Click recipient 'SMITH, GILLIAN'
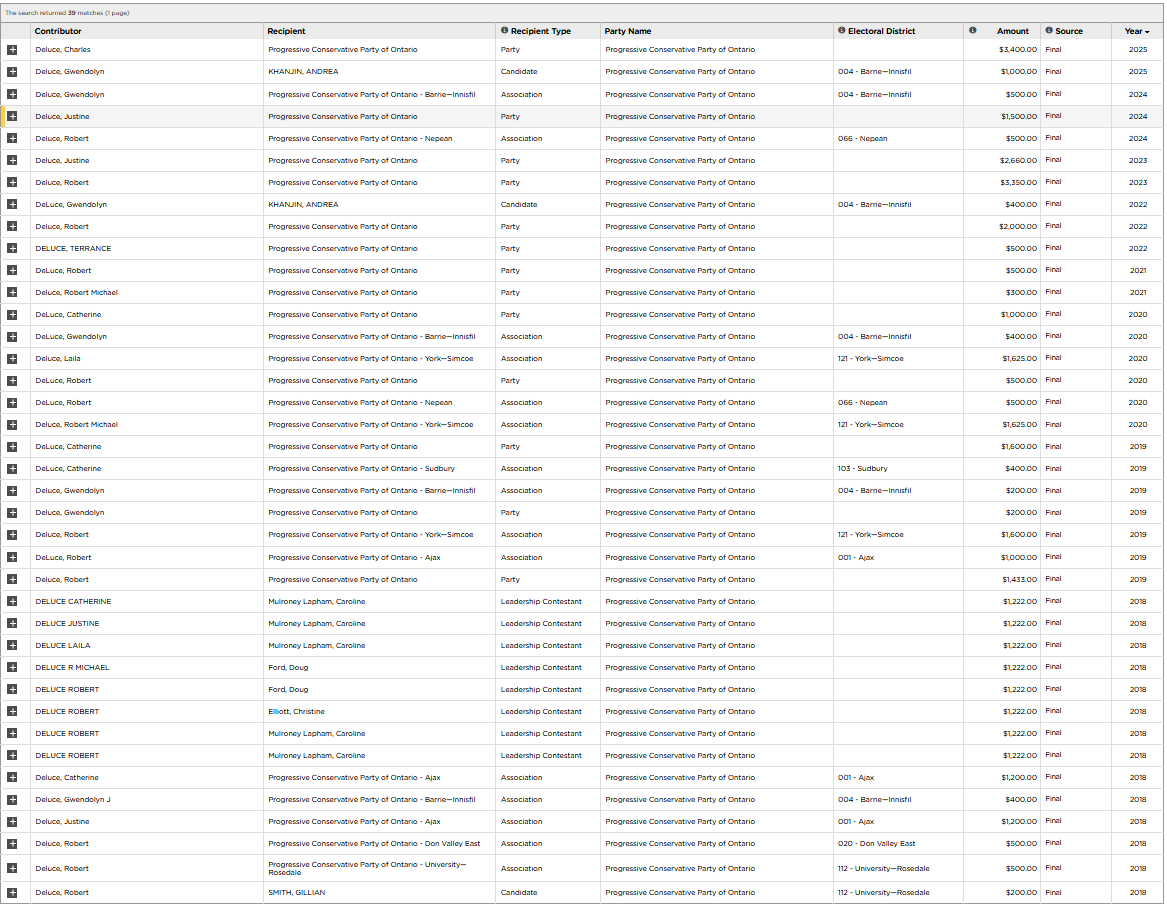 297,893
